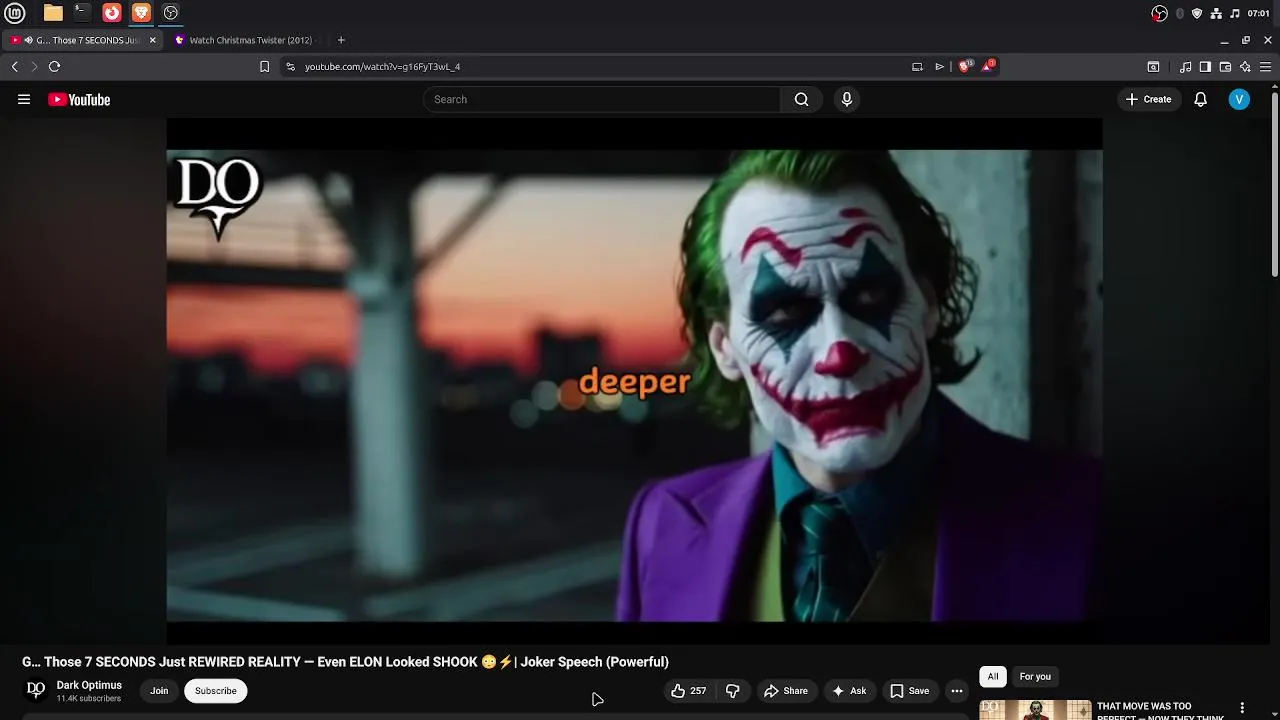Open the Firefox launcher in the panel

tap(112, 13)
